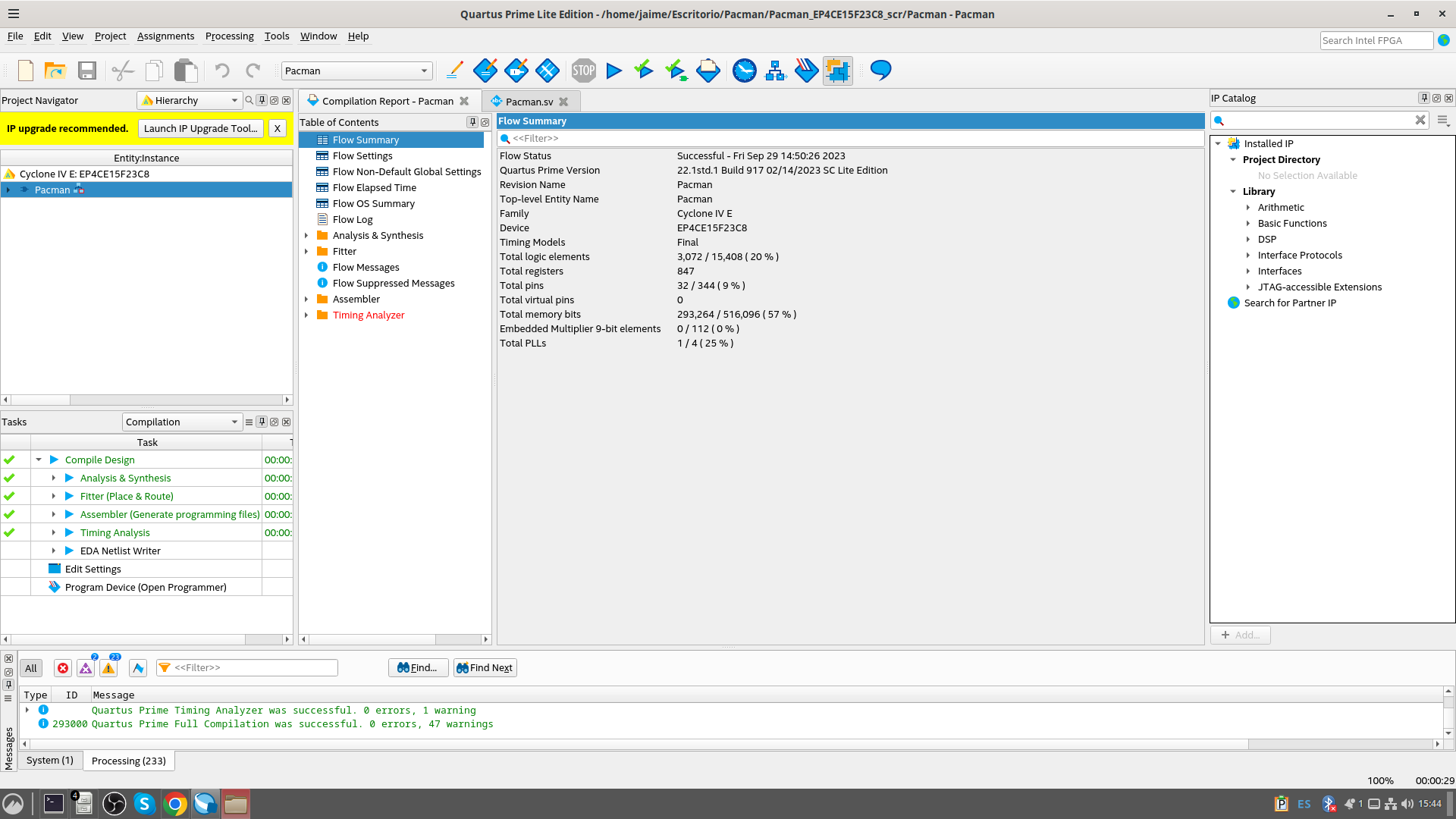1456x819 pixels.
Task: Open the Hierarchy dropdown in Project Navigator
Action: 190,100
